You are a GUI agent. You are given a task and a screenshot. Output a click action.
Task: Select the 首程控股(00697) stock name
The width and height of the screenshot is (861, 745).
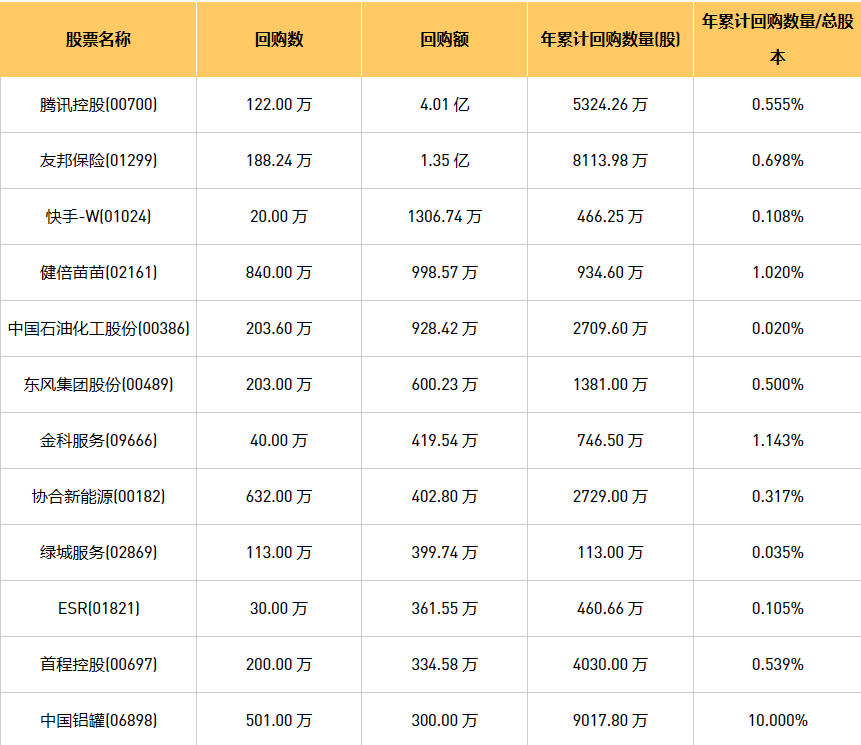(98, 664)
